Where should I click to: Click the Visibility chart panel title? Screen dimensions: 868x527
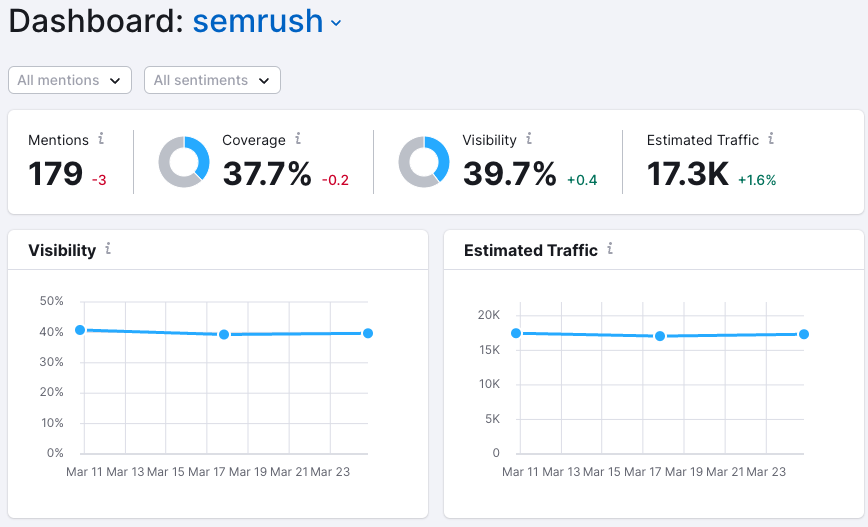[x=62, y=250]
